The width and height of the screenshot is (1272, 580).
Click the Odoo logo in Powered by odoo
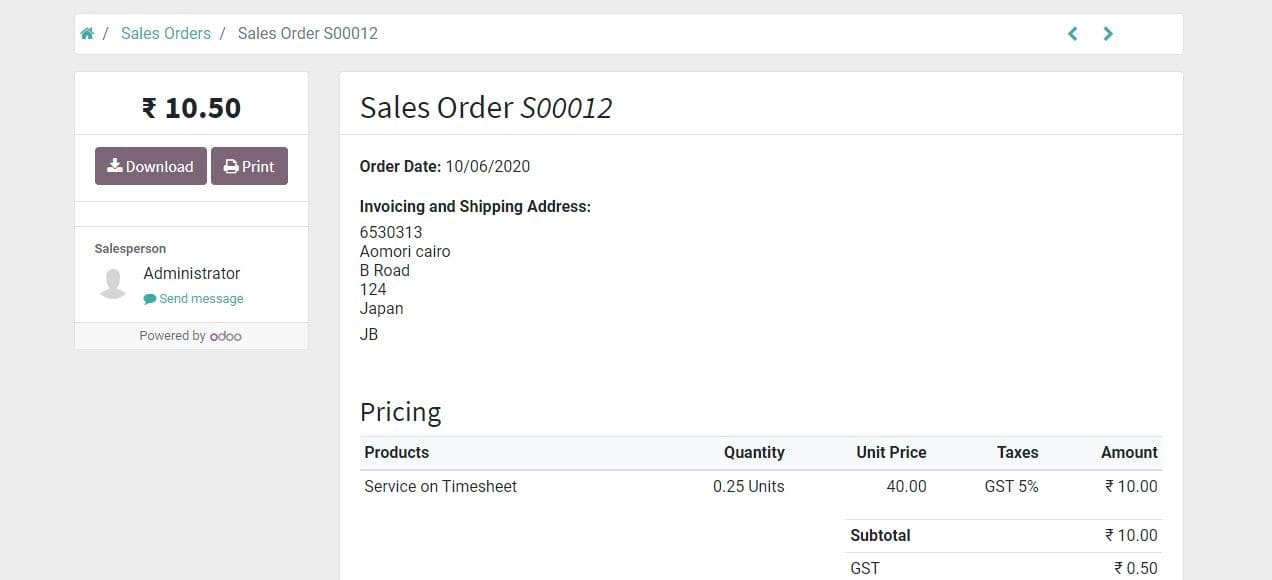pos(225,336)
